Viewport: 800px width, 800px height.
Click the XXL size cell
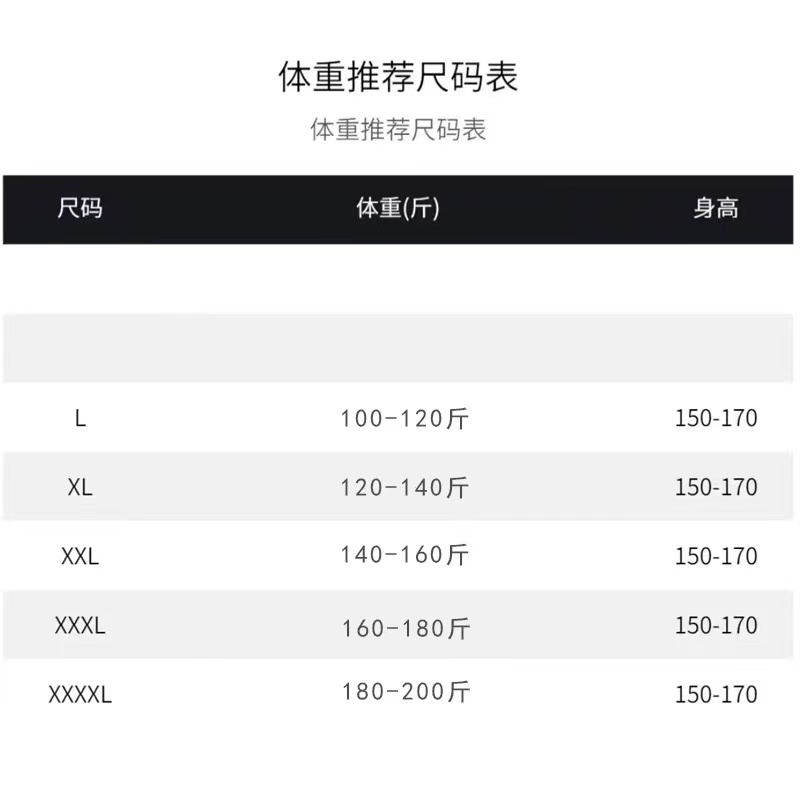coord(80,556)
